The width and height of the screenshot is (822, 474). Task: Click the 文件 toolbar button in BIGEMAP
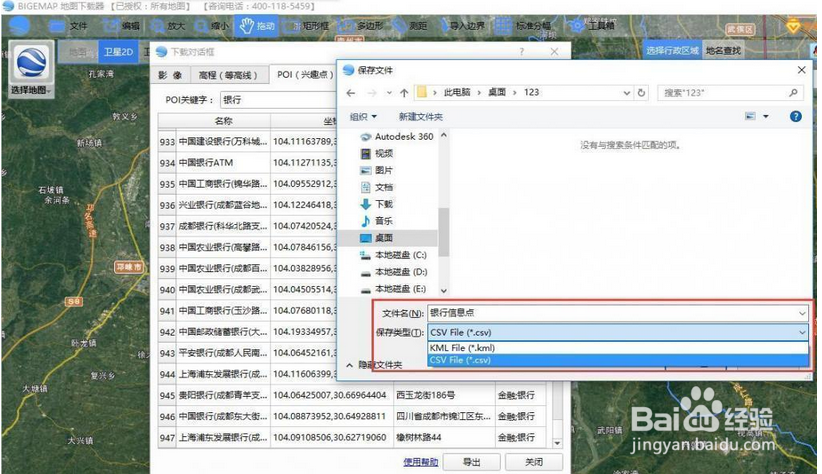click(68, 25)
